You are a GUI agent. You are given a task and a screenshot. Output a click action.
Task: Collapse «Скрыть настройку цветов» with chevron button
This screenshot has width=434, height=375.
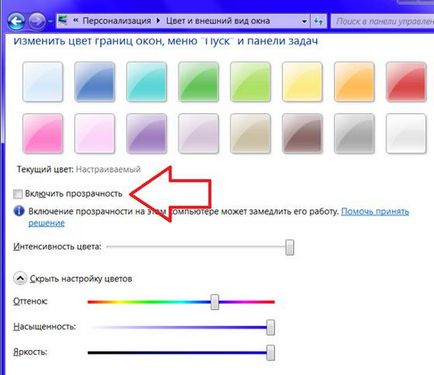[20, 278]
